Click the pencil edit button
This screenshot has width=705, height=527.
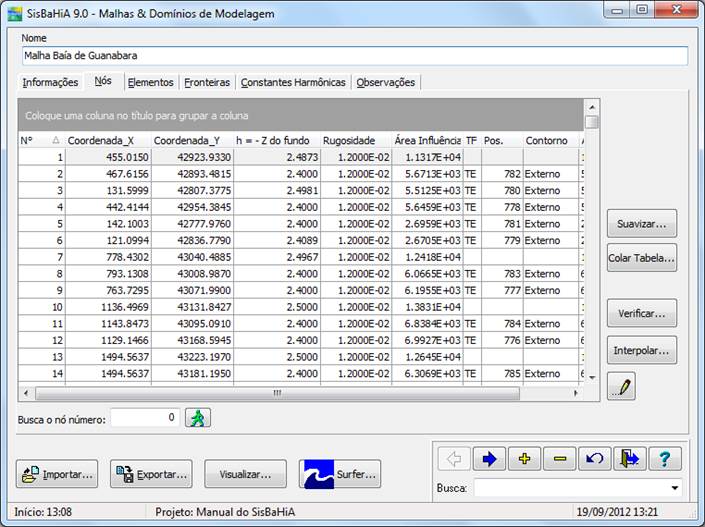click(621, 386)
